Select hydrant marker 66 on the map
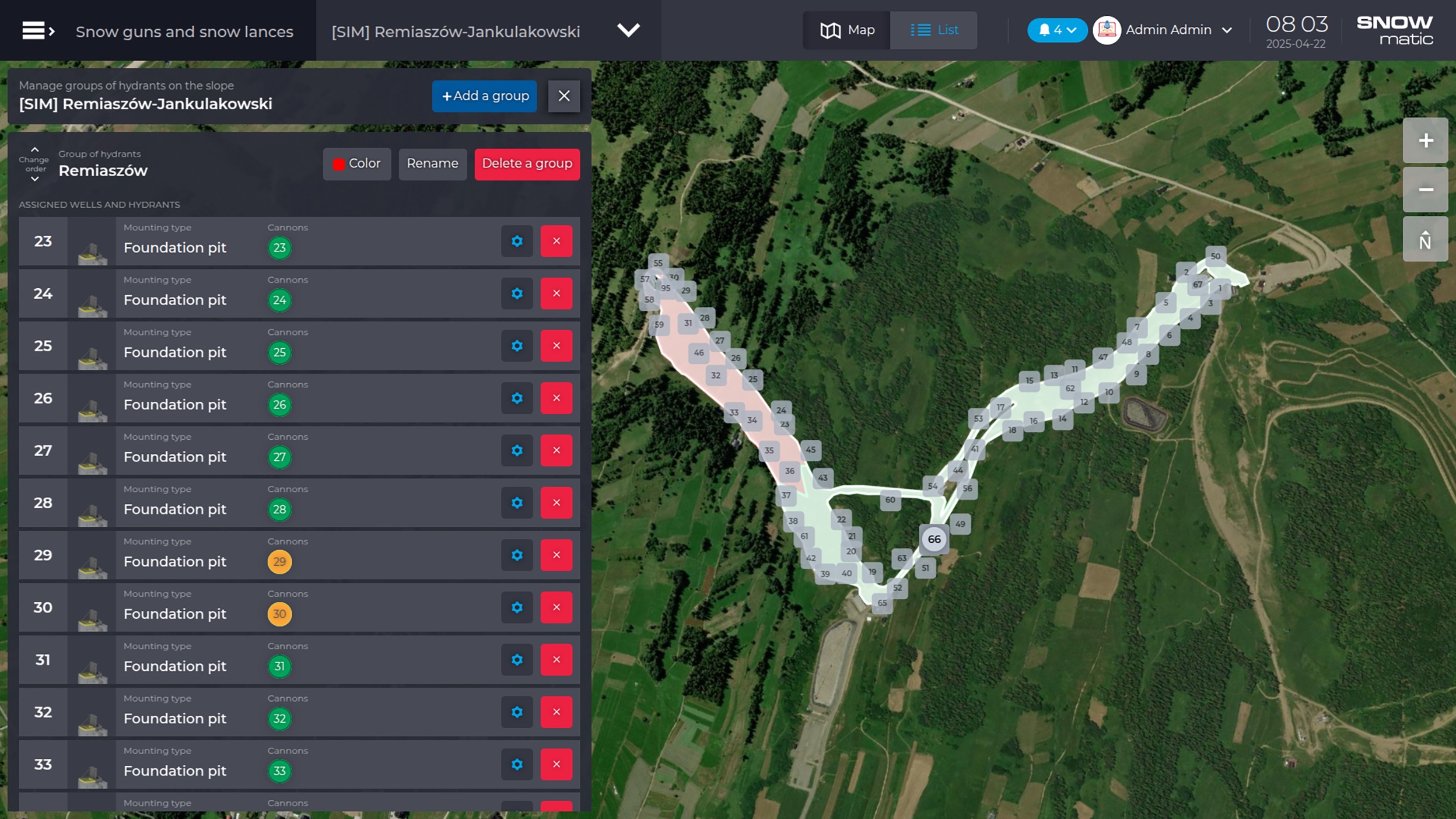 pos(934,539)
